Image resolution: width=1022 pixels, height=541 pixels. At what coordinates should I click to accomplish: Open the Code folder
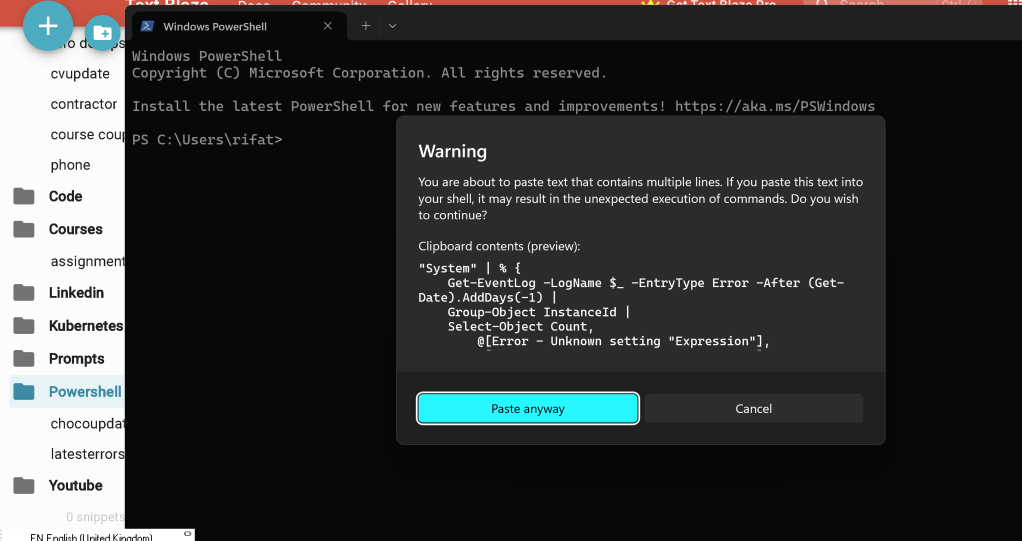click(65, 196)
